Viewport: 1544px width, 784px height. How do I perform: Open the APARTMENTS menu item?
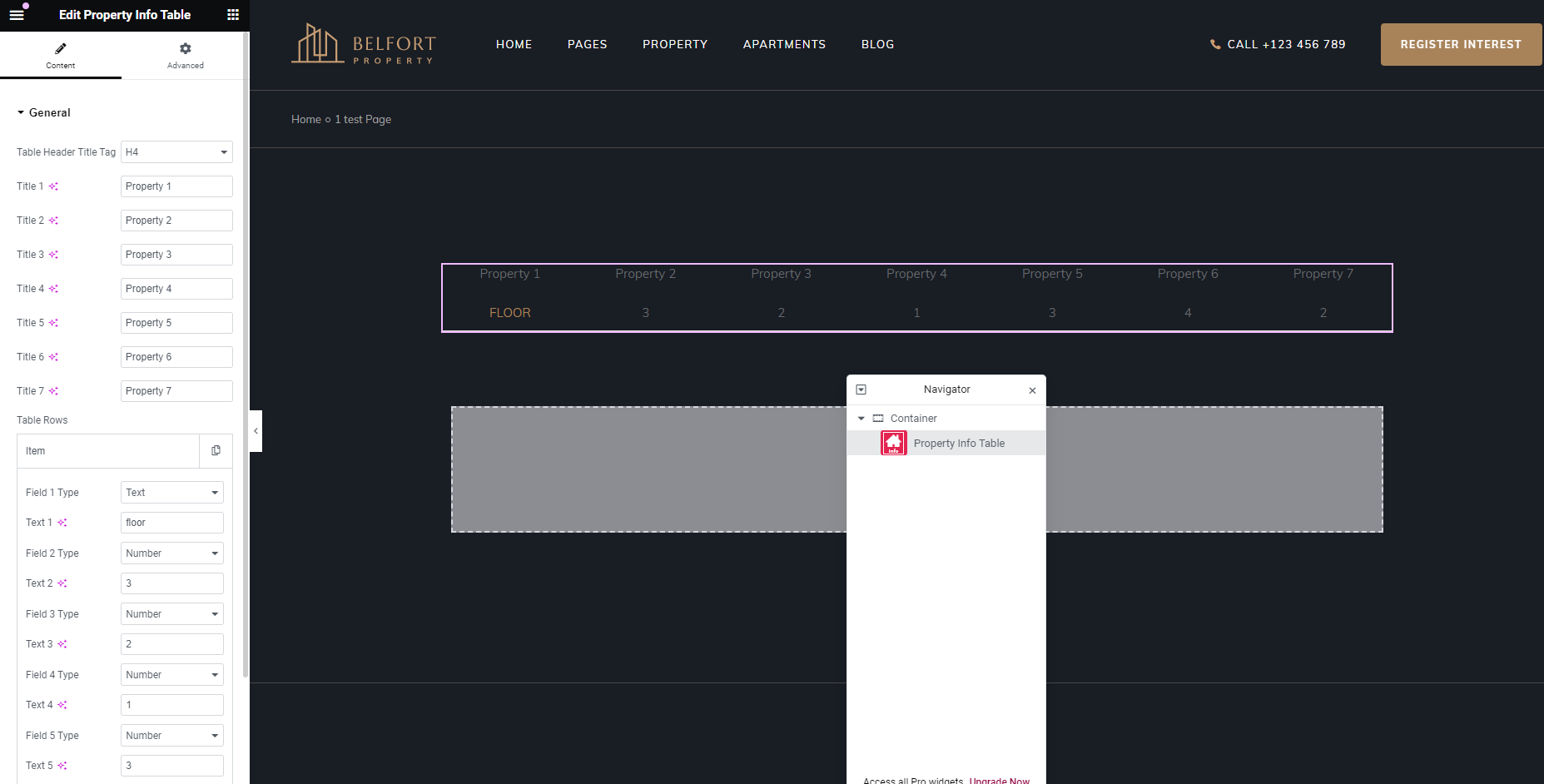pos(784,44)
